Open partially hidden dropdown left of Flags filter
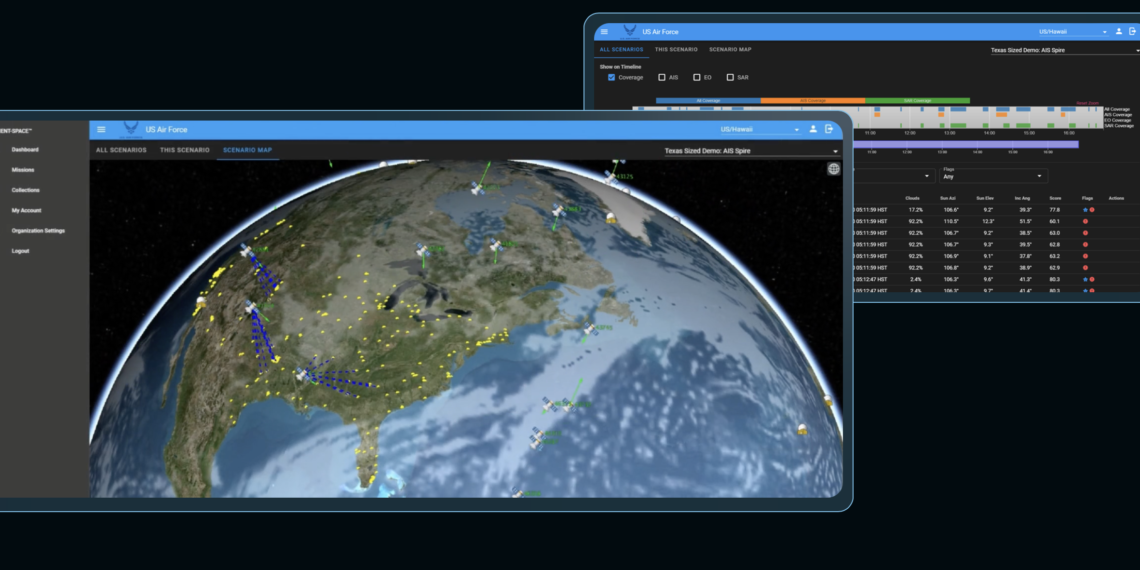1140x570 pixels. (894, 176)
